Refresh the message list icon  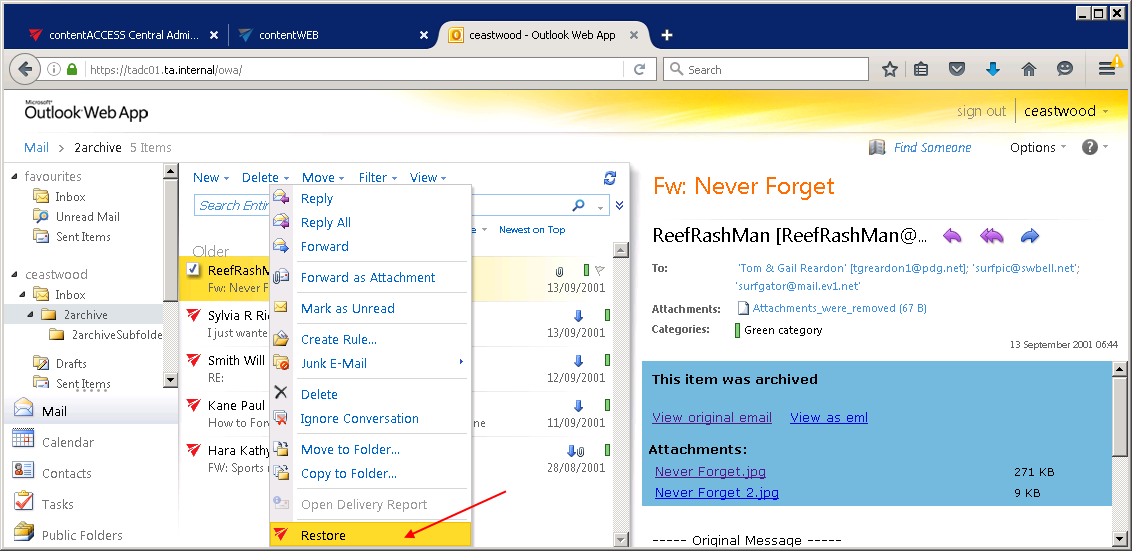610,178
